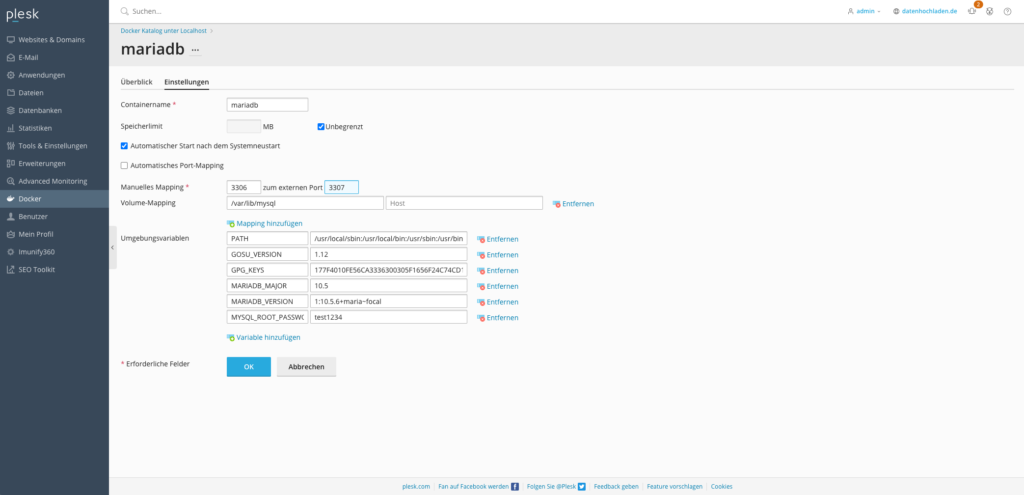Click MYSQL_ROOT_PASSWORD value field test1234
The image size is (1024, 495).
click(x=389, y=317)
